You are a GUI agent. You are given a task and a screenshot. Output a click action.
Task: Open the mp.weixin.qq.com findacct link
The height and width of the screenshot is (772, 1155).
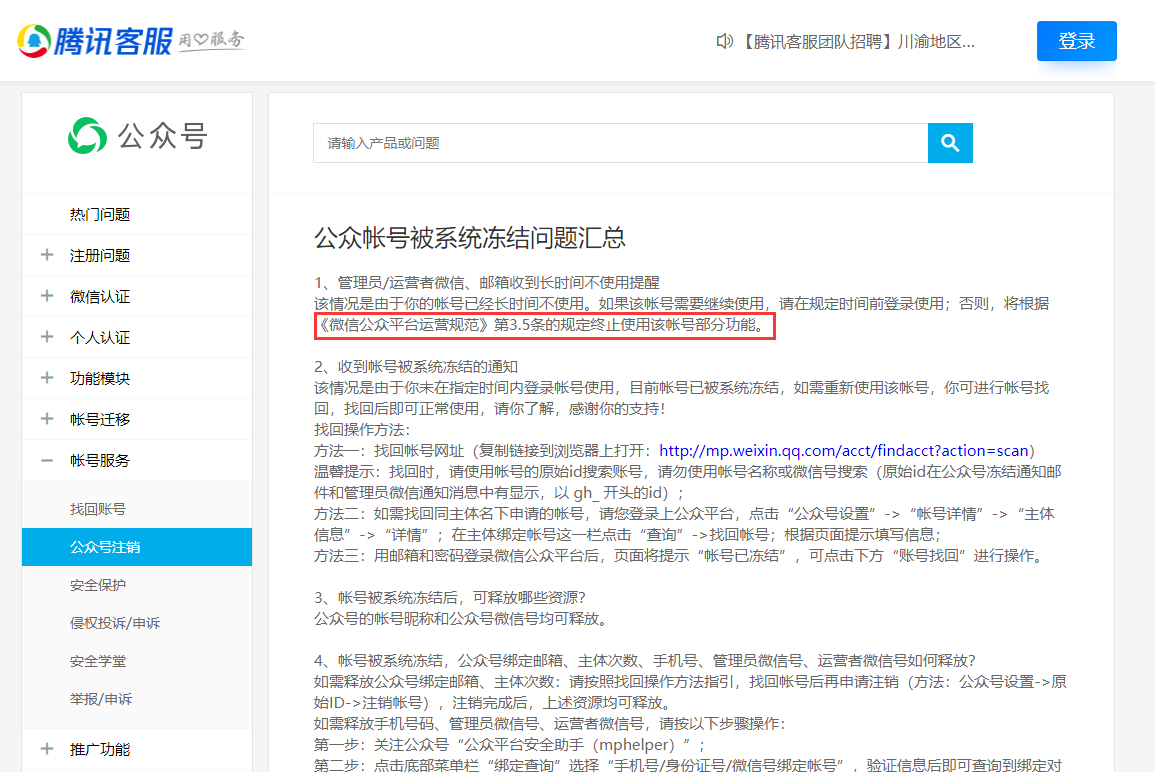[x=843, y=451]
